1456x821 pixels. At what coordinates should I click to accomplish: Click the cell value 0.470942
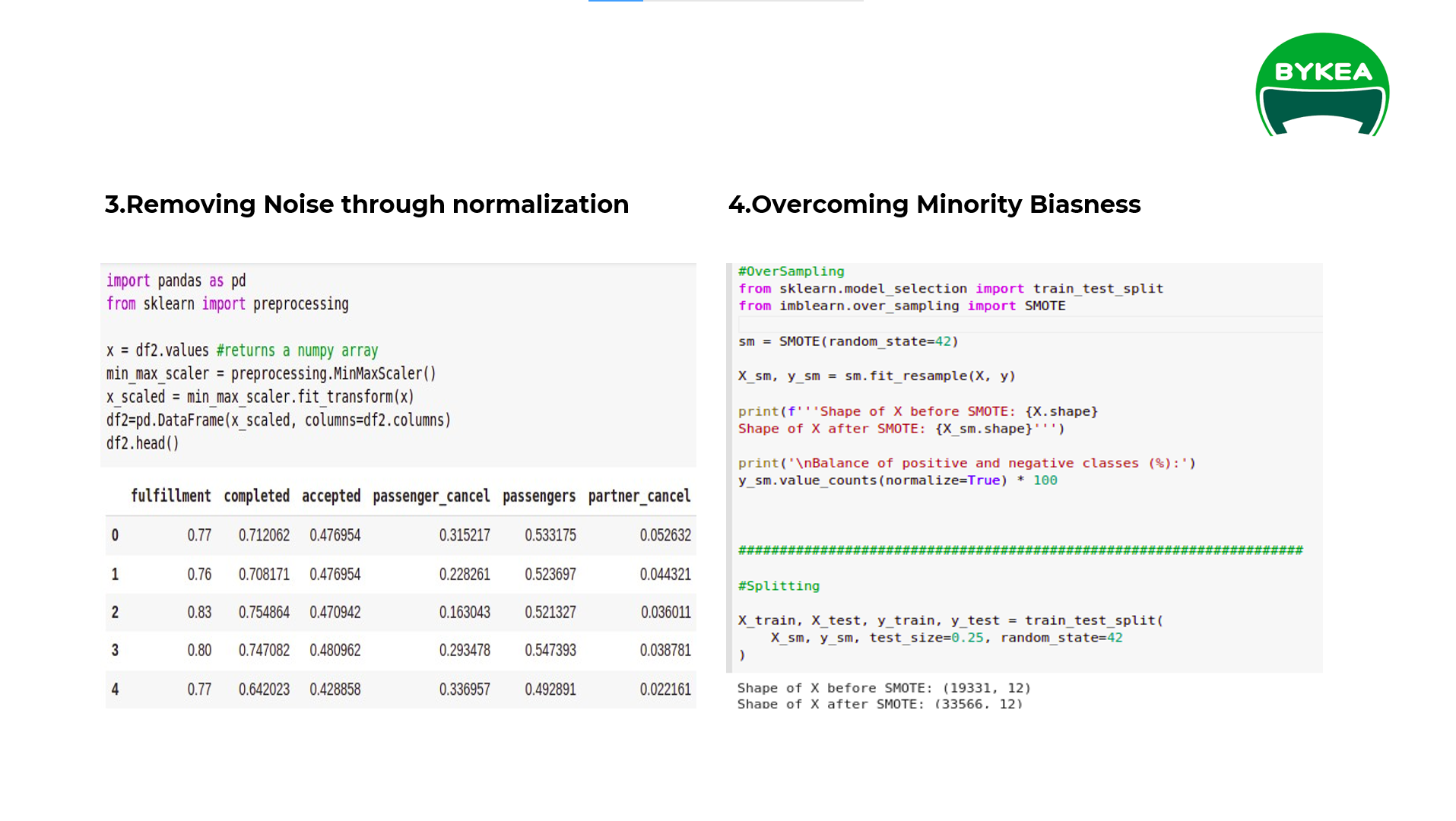(335, 612)
